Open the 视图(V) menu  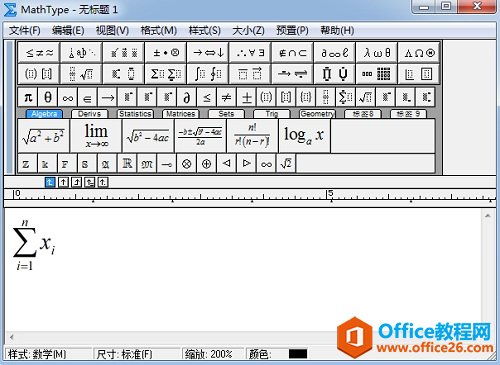coord(112,31)
